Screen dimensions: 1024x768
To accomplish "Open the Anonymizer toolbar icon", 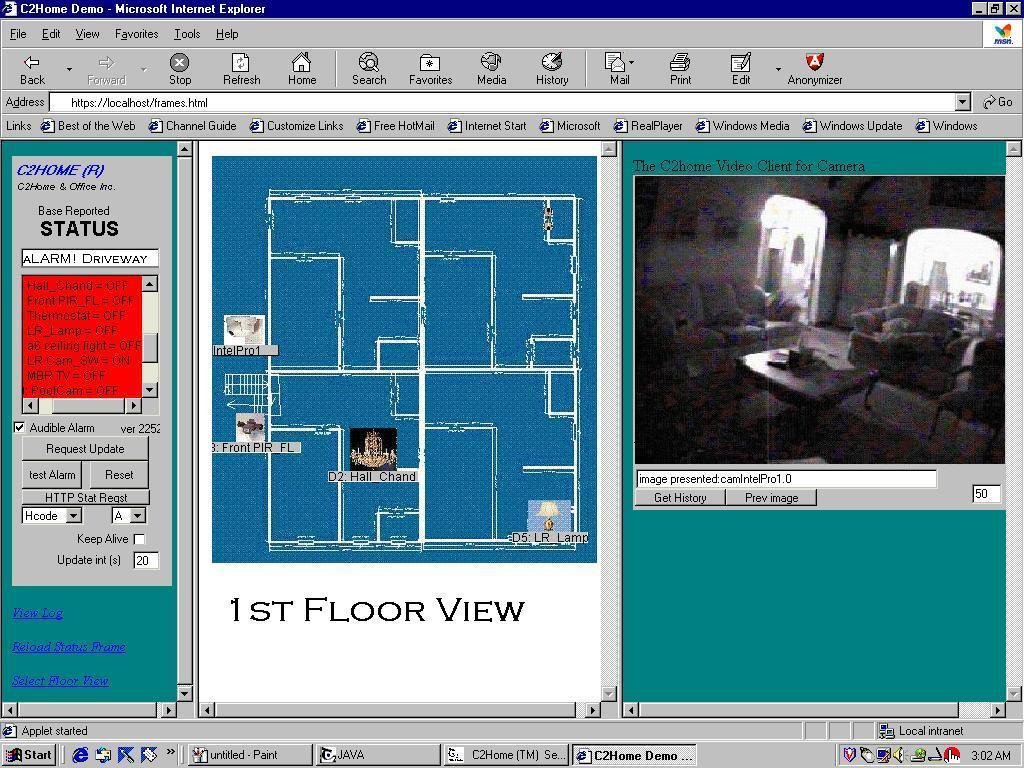I will (814, 69).
